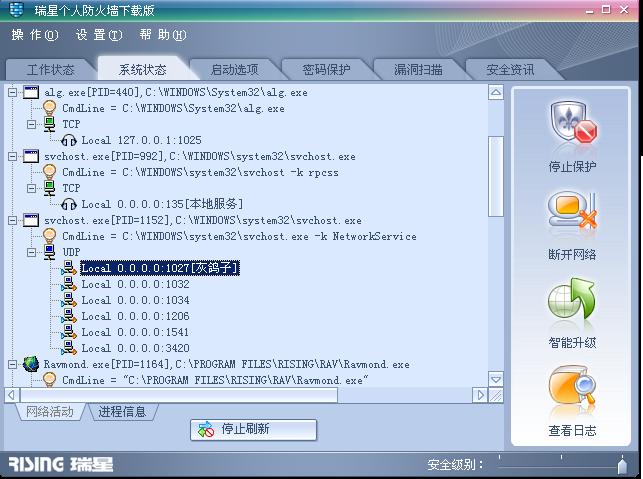The height and width of the screenshot is (479, 643).
Task: Click the port icon for 0.0.0.0:1032
Action: 69,284
